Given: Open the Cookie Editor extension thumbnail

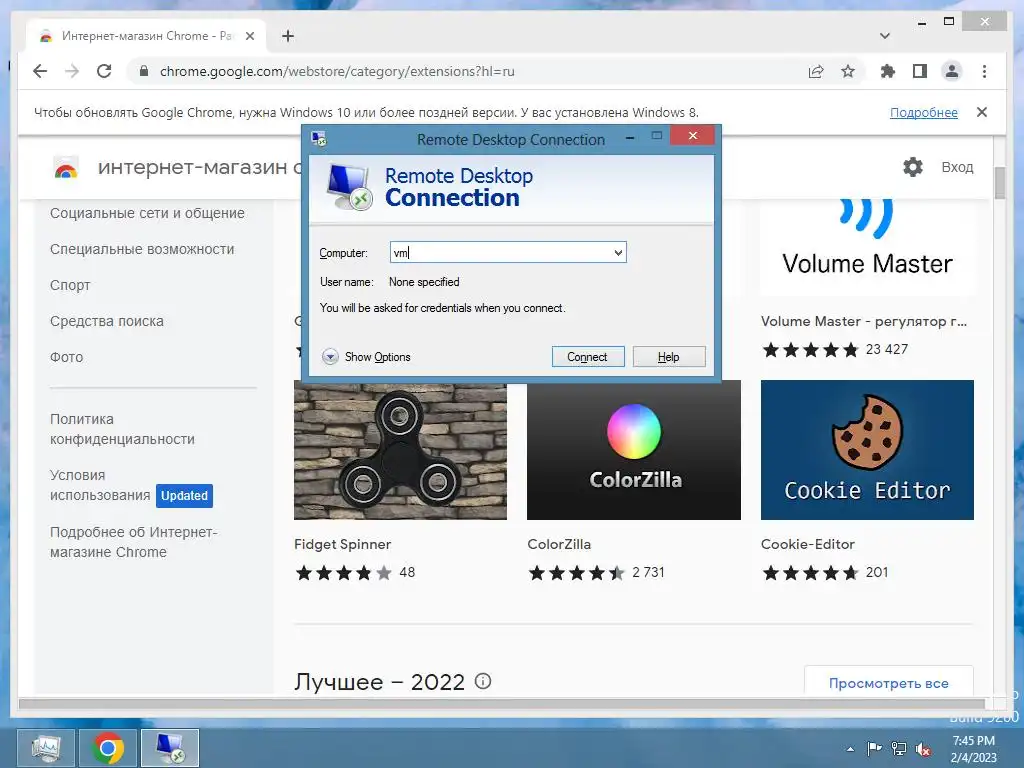Looking at the screenshot, I should point(867,450).
